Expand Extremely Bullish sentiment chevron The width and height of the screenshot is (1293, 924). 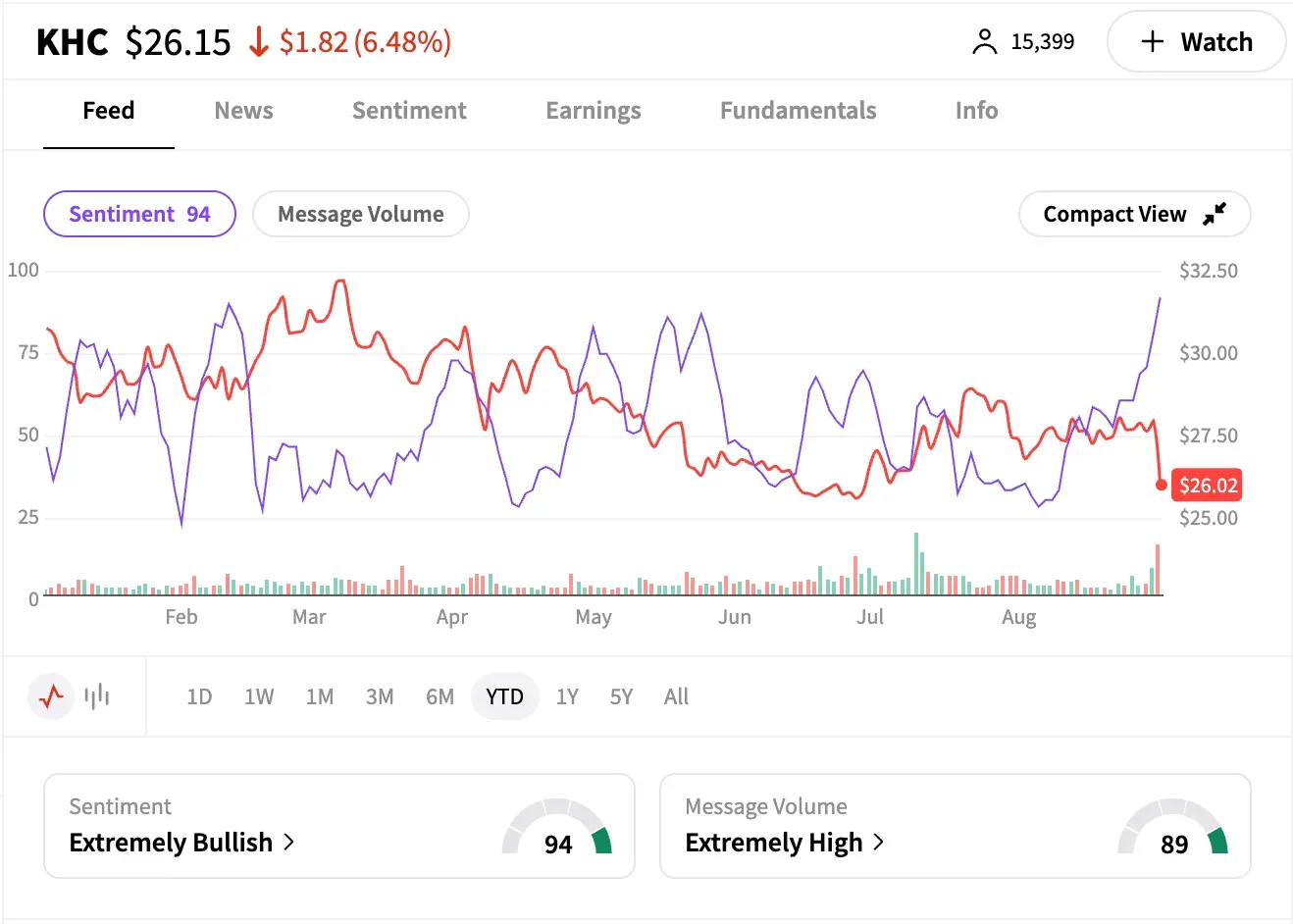[288, 842]
